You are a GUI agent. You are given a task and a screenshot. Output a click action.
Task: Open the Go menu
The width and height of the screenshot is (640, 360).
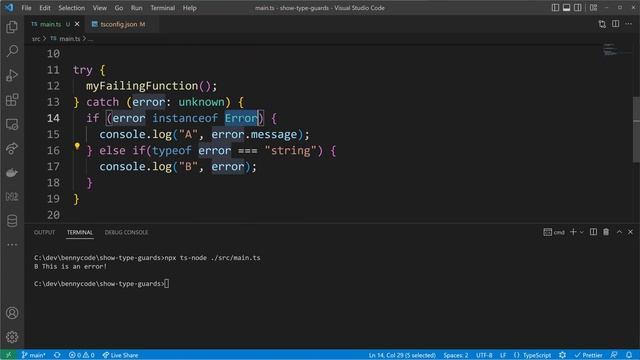[119, 8]
